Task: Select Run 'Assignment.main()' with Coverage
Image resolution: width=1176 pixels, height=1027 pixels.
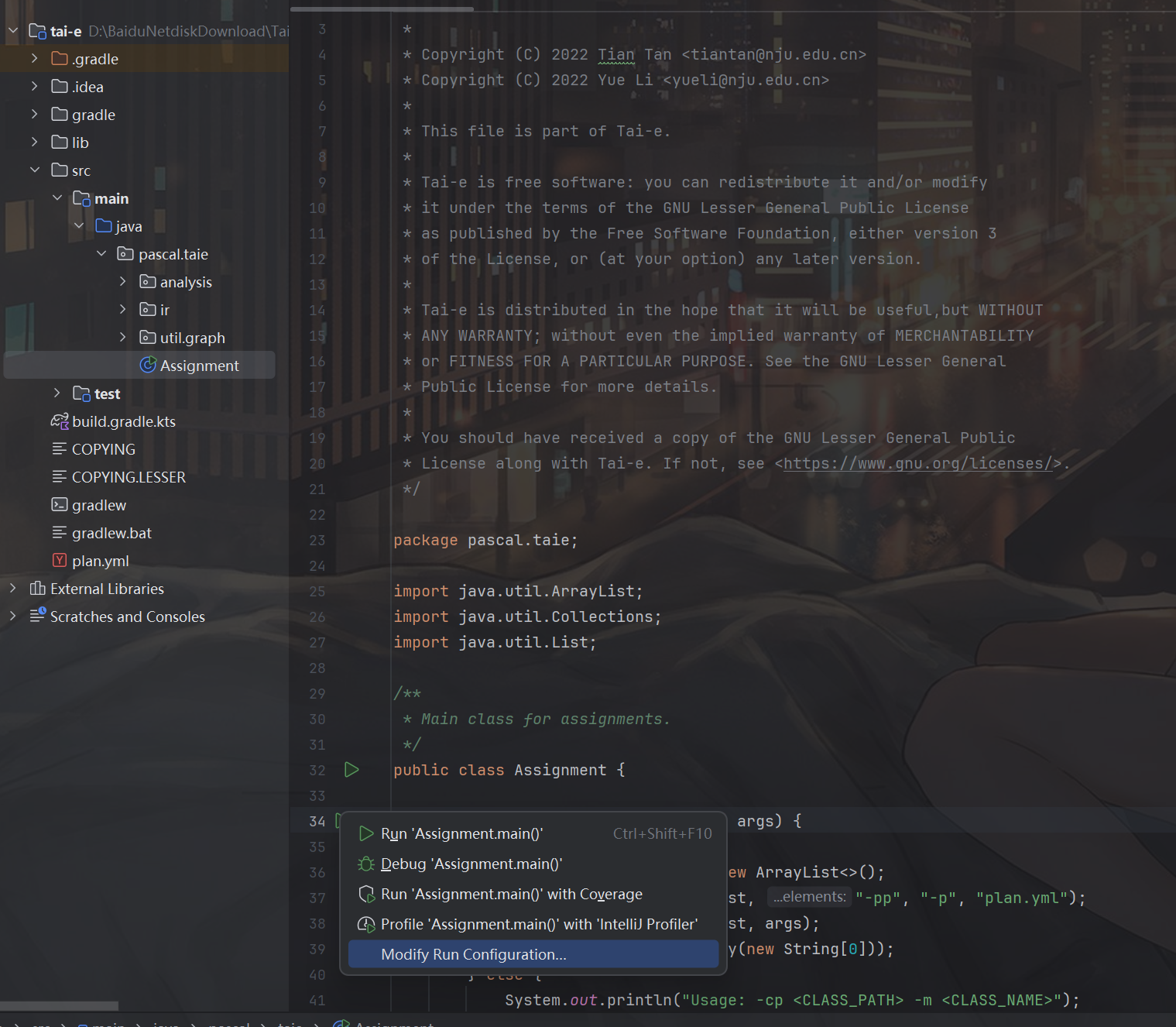Action: click(x=511, y=895)
